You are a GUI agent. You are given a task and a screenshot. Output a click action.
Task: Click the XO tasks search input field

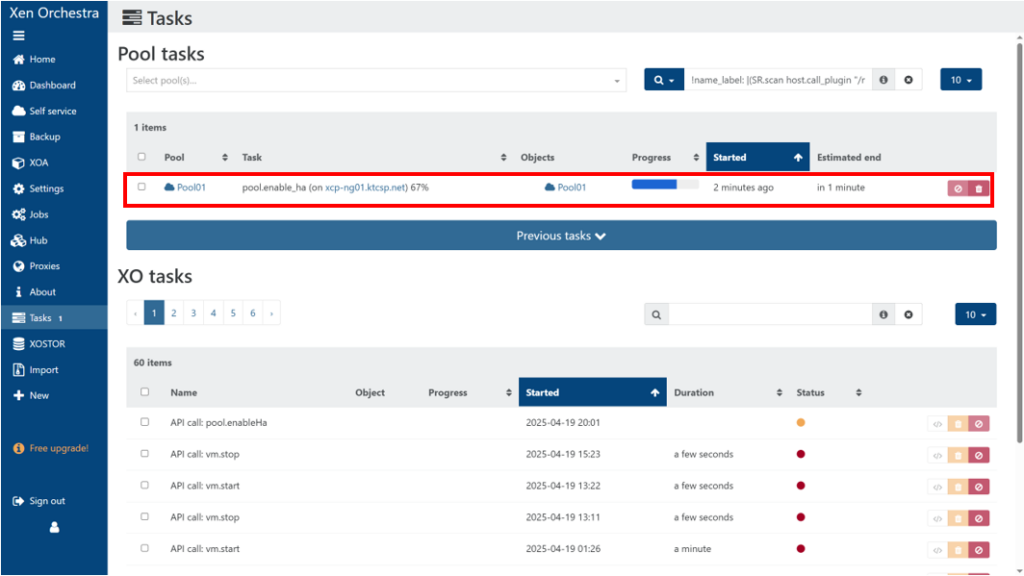pos(770,314)
